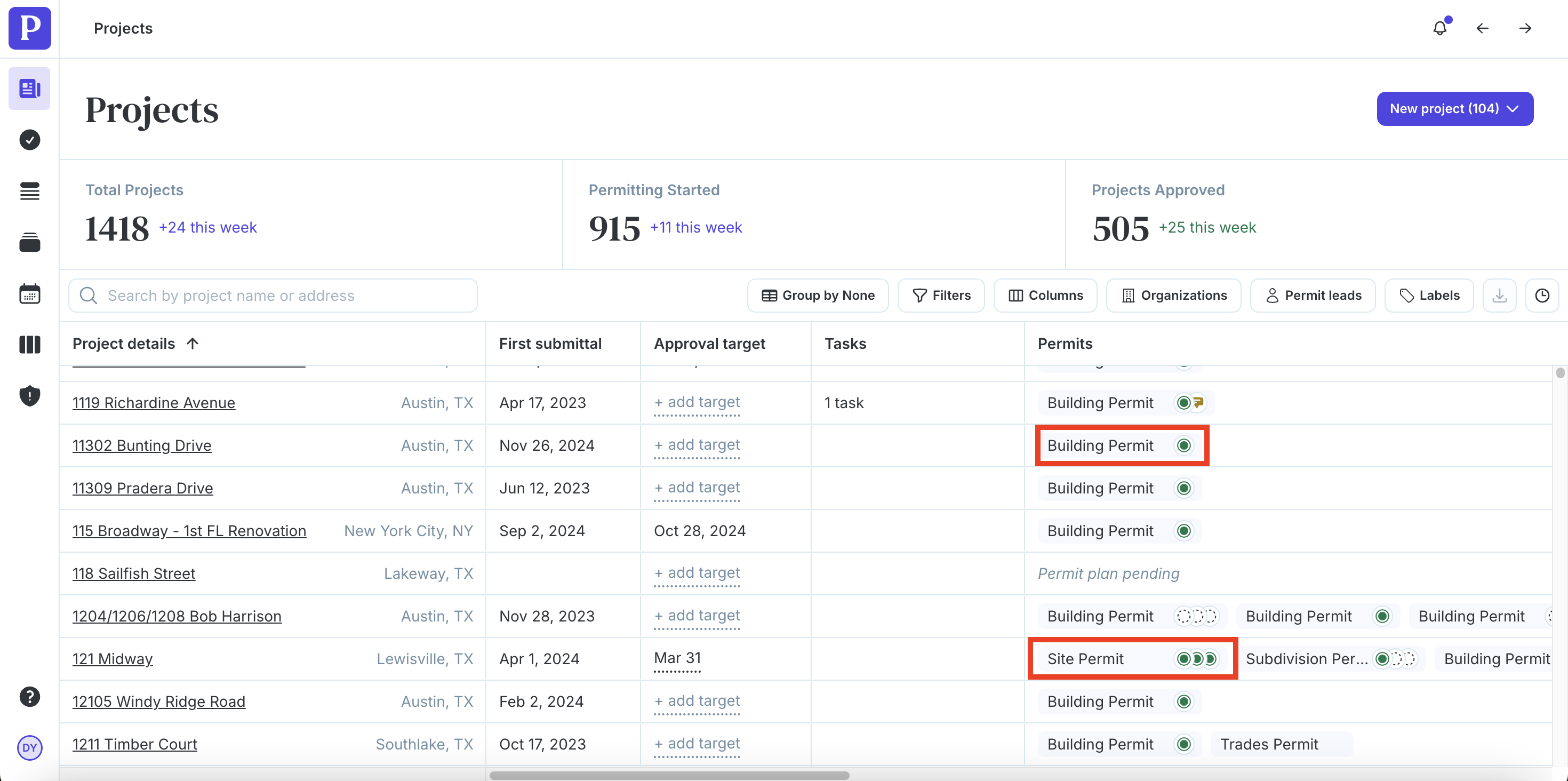Open the shield alert sidebar icon
The image size is (1568, 781).
click(29, 396)
